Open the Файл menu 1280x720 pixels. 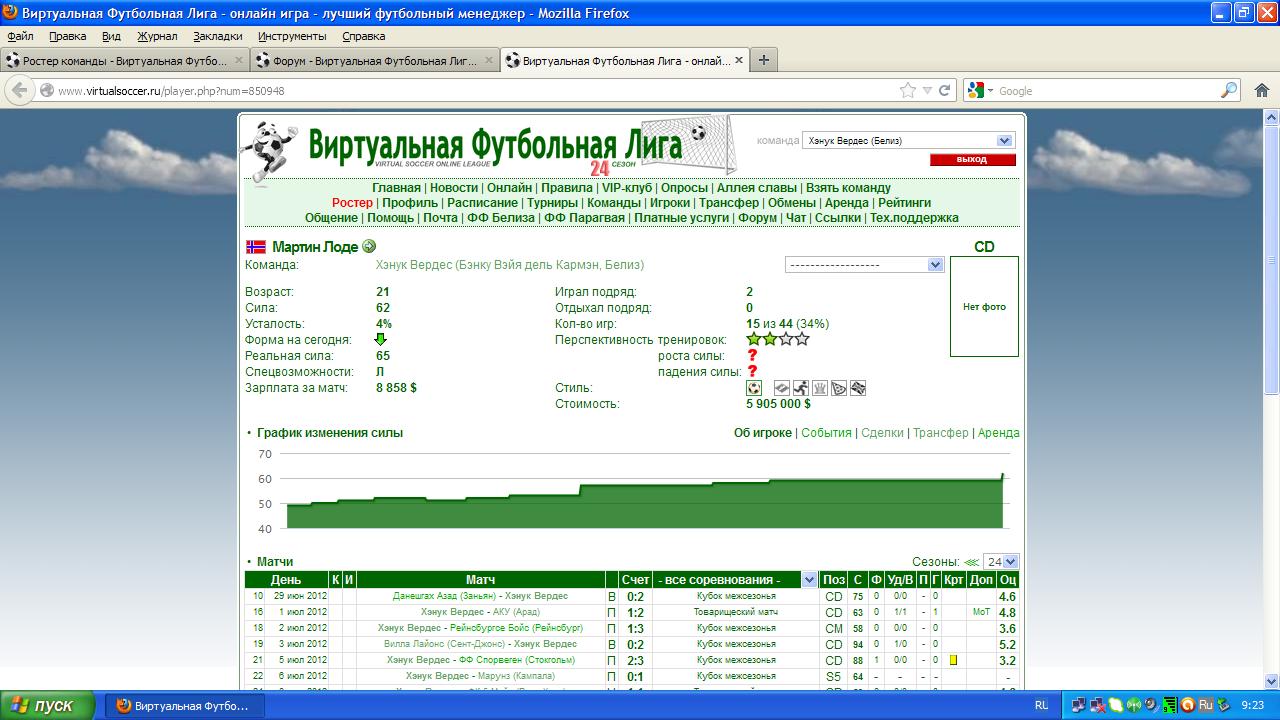(x=20, y=36)
